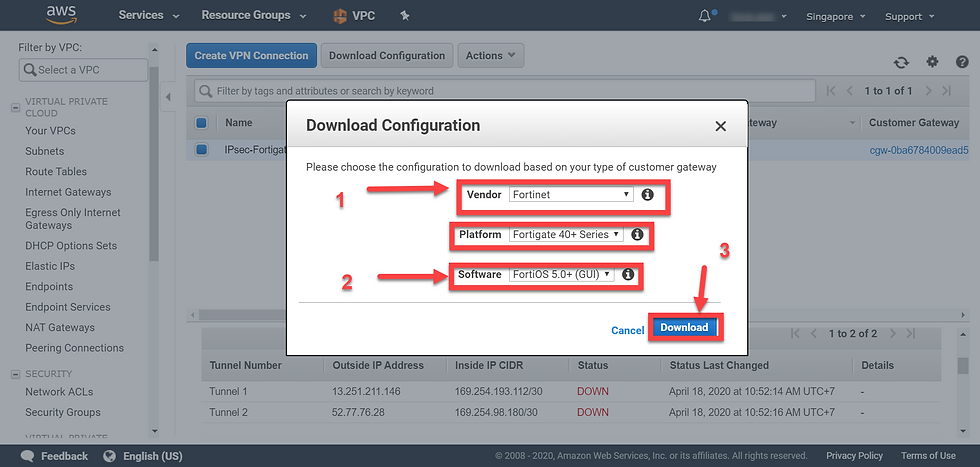Go to first page of tunnel list
Image resolution: width=980 pixels, height=467 pixels.
(795, 333)
